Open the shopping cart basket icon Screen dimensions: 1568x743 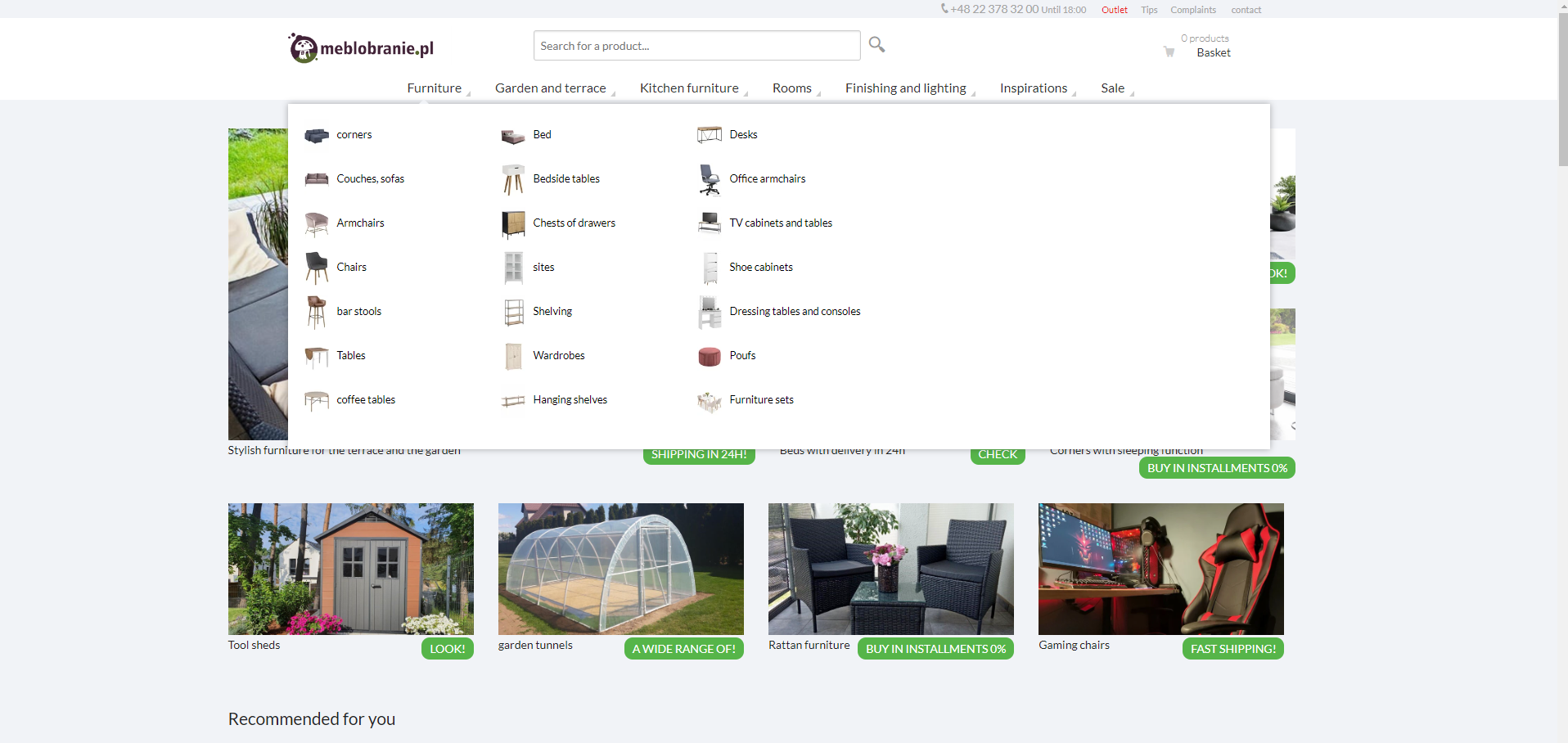click(1169, 52)
